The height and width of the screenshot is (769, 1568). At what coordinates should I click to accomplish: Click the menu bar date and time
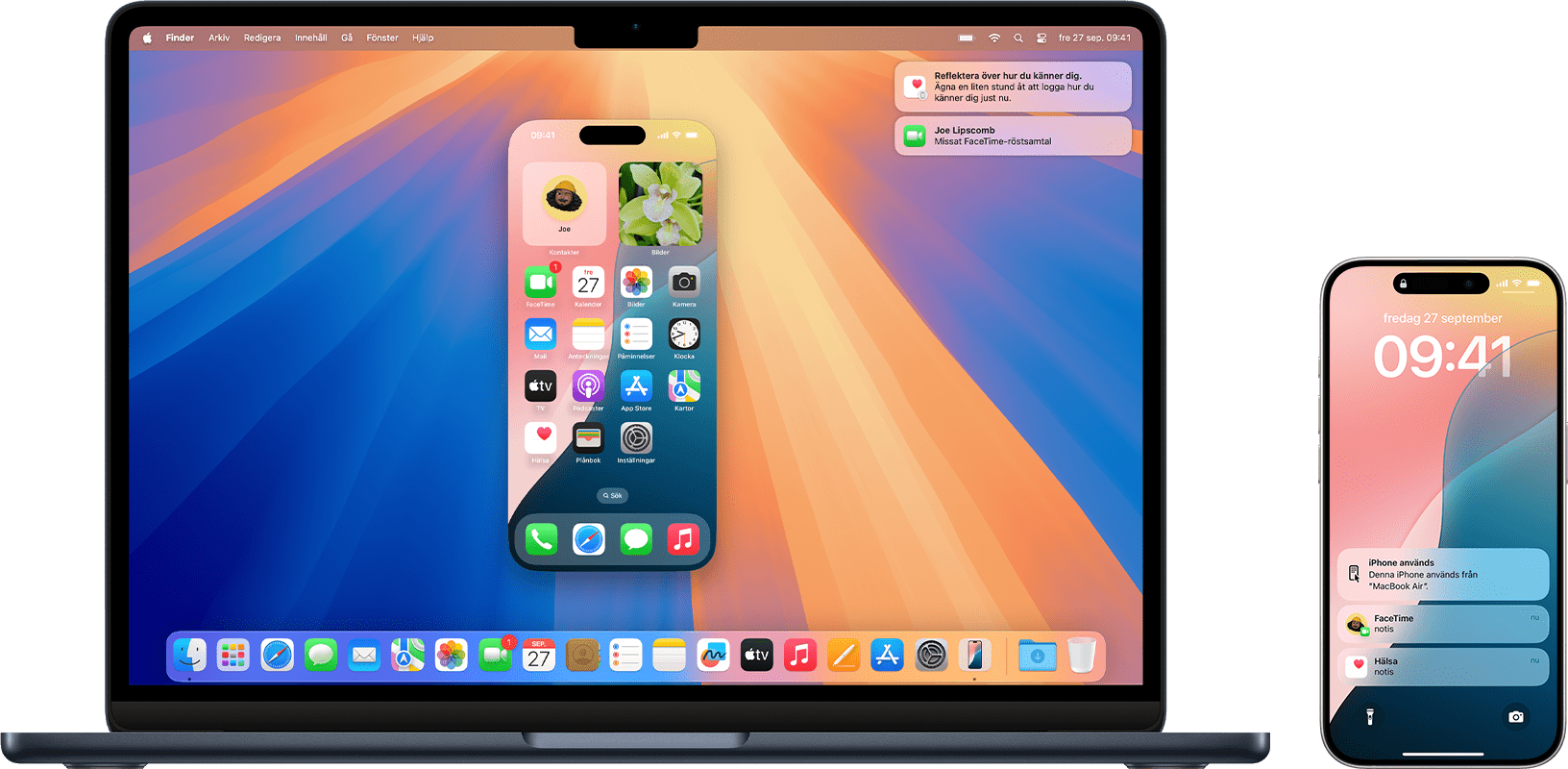tap(1094, 38)
